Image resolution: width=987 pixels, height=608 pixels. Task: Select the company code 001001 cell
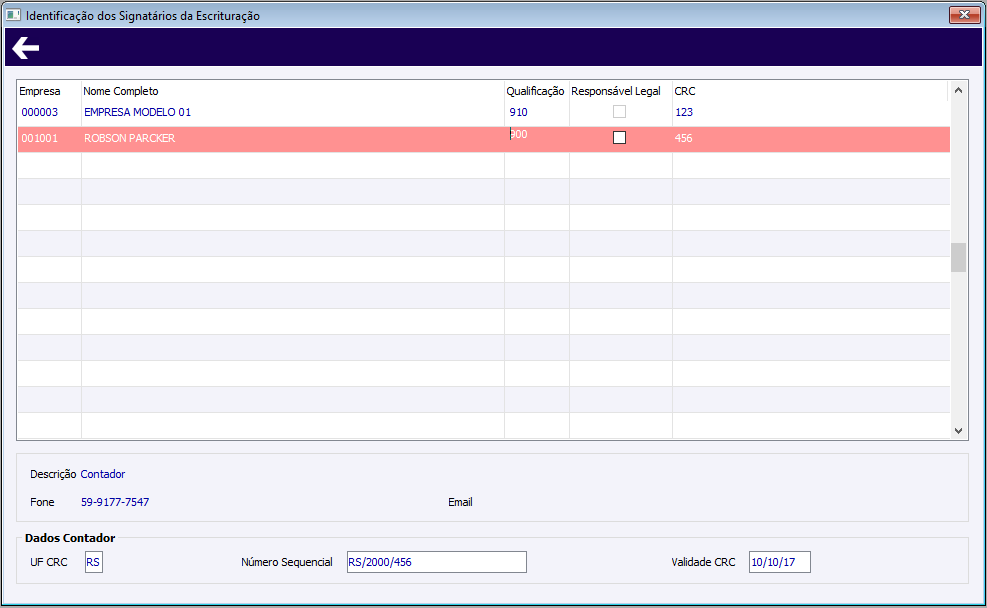pyautogui.click(x=50, y=138)
